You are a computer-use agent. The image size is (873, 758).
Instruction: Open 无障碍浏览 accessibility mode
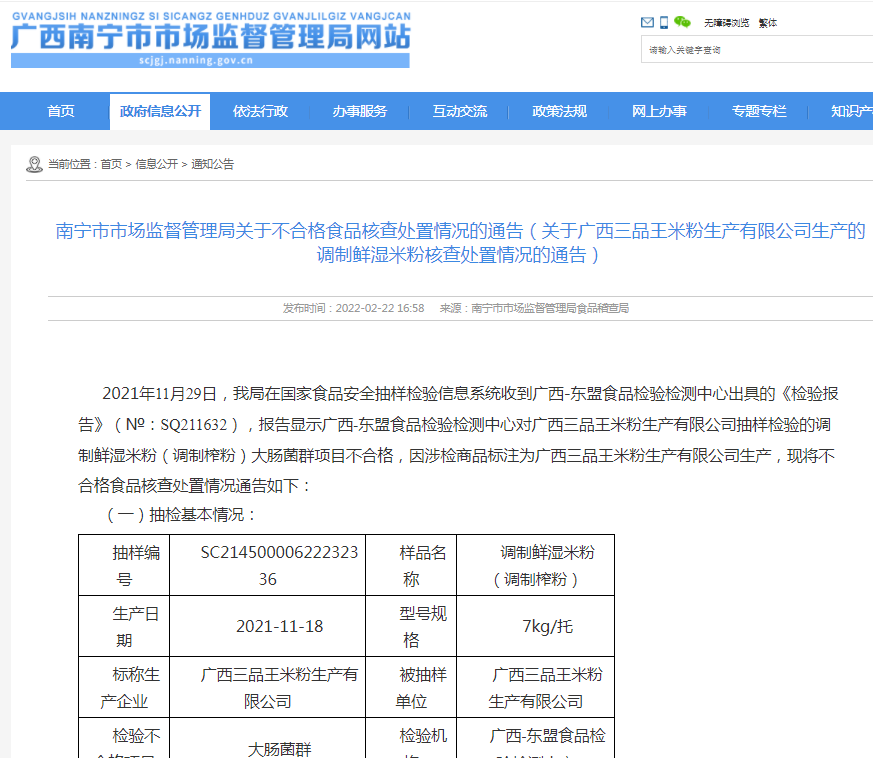pos(726,23)
